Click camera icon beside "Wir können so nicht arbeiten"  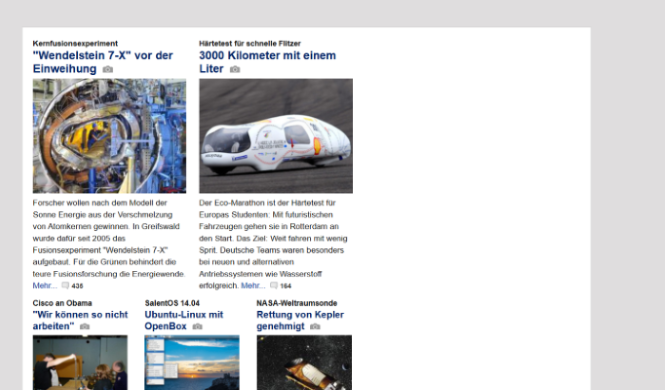[85, 326]
